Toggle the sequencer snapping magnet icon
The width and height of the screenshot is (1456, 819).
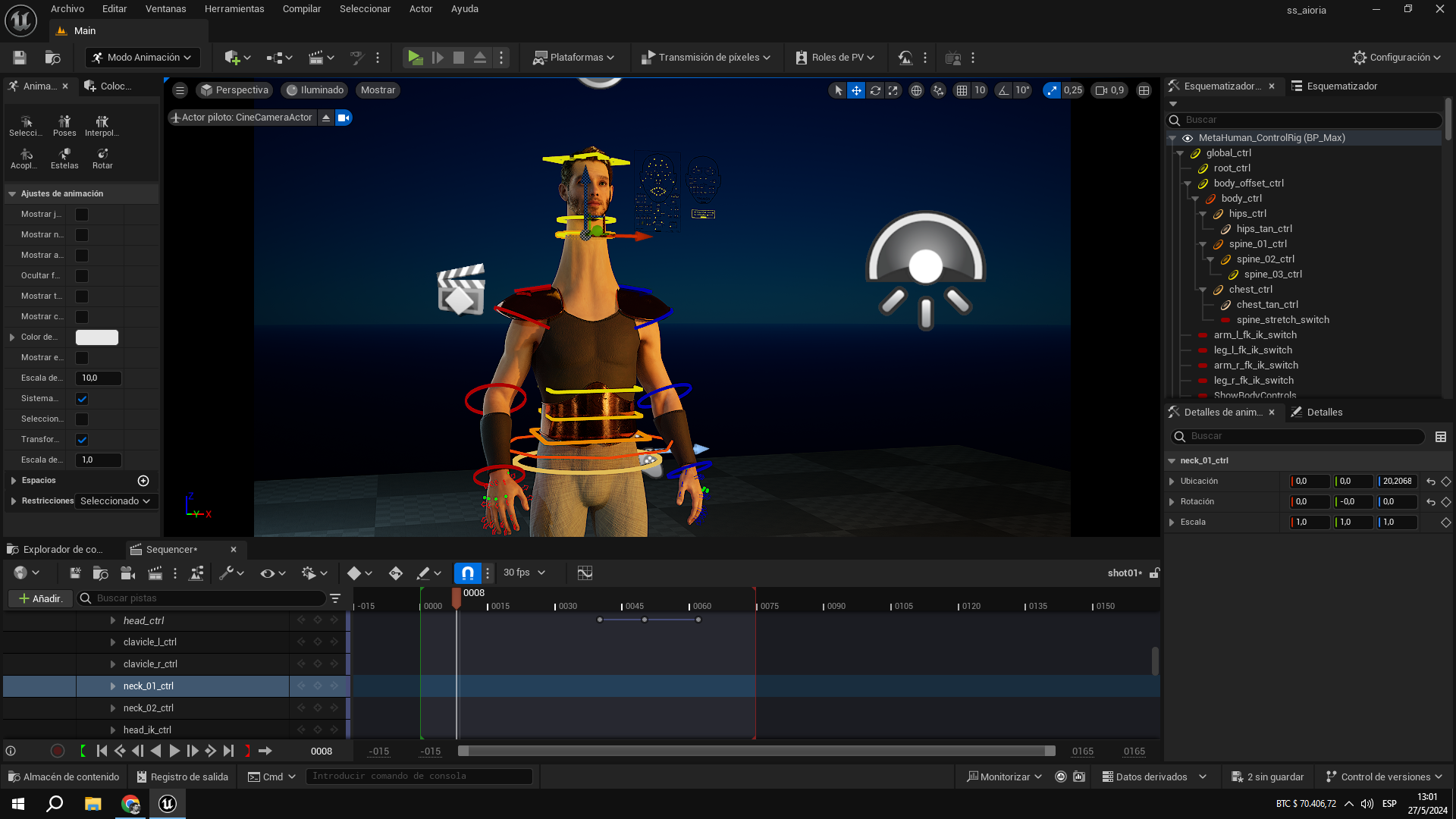pos(468,573)
